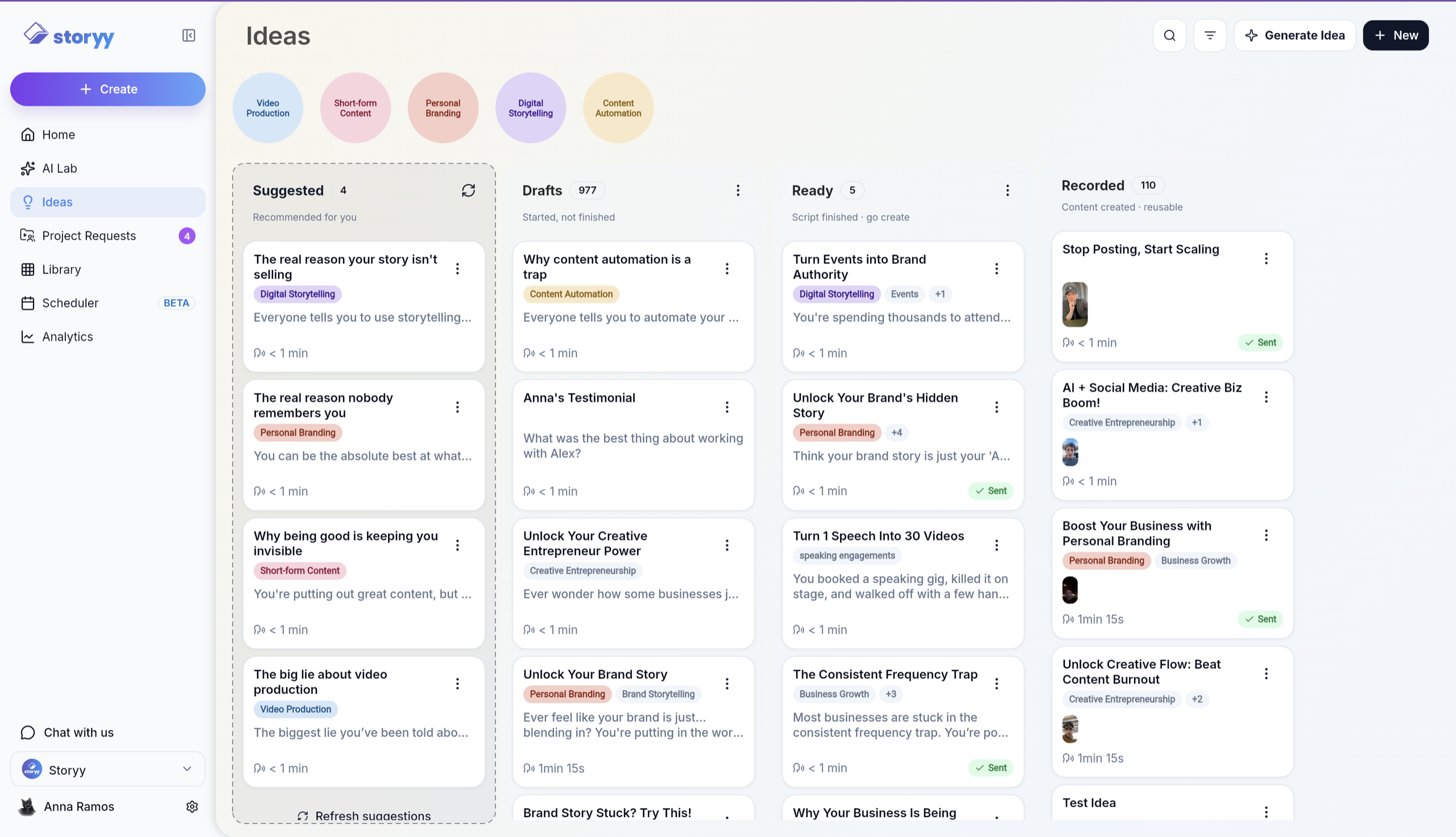Open Anna Ramos profile

pyautogui.click(x=67, y=806)
